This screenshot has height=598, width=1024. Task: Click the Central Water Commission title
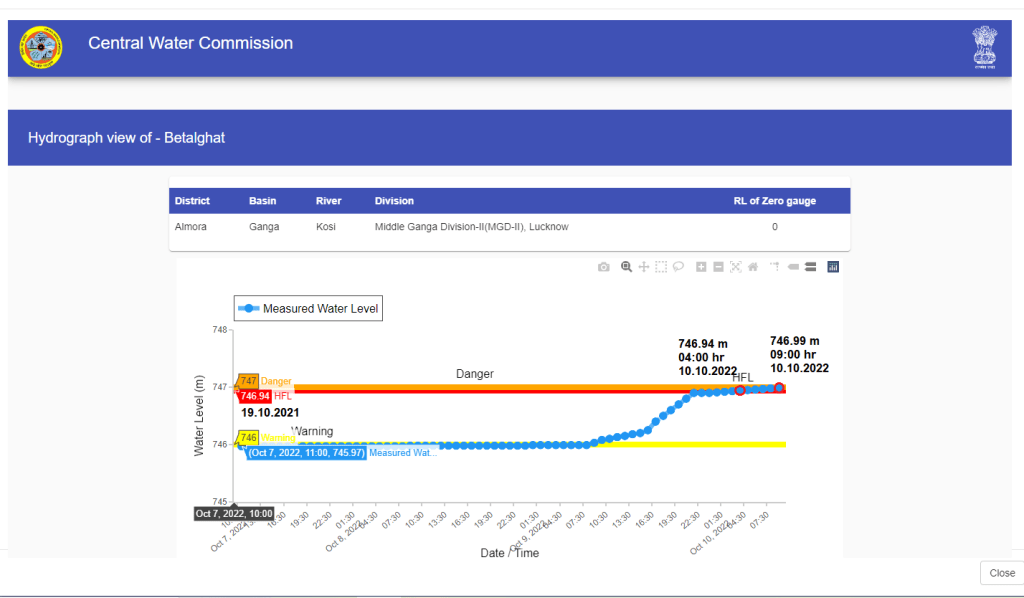[x=190, y=44]
